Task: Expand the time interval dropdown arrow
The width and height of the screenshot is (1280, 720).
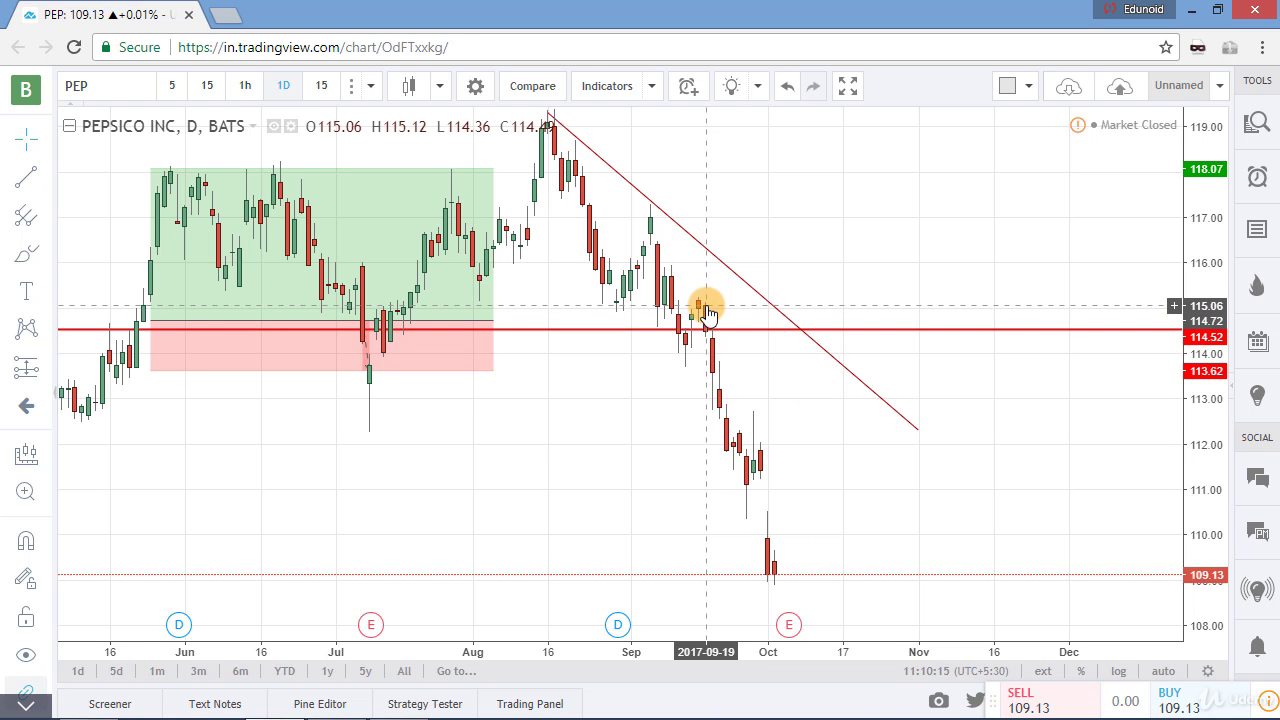Action: (x=370, y=86)
